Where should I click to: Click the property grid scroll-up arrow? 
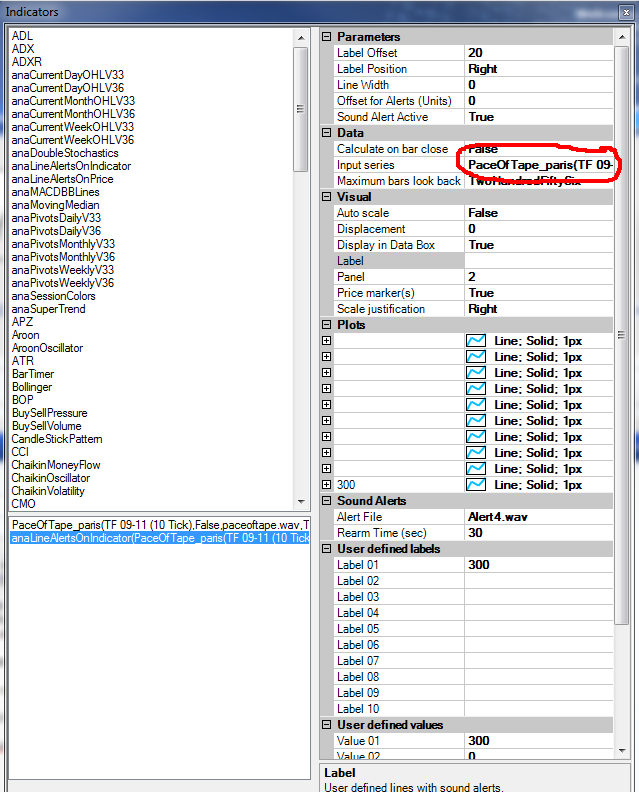(622, 37)
